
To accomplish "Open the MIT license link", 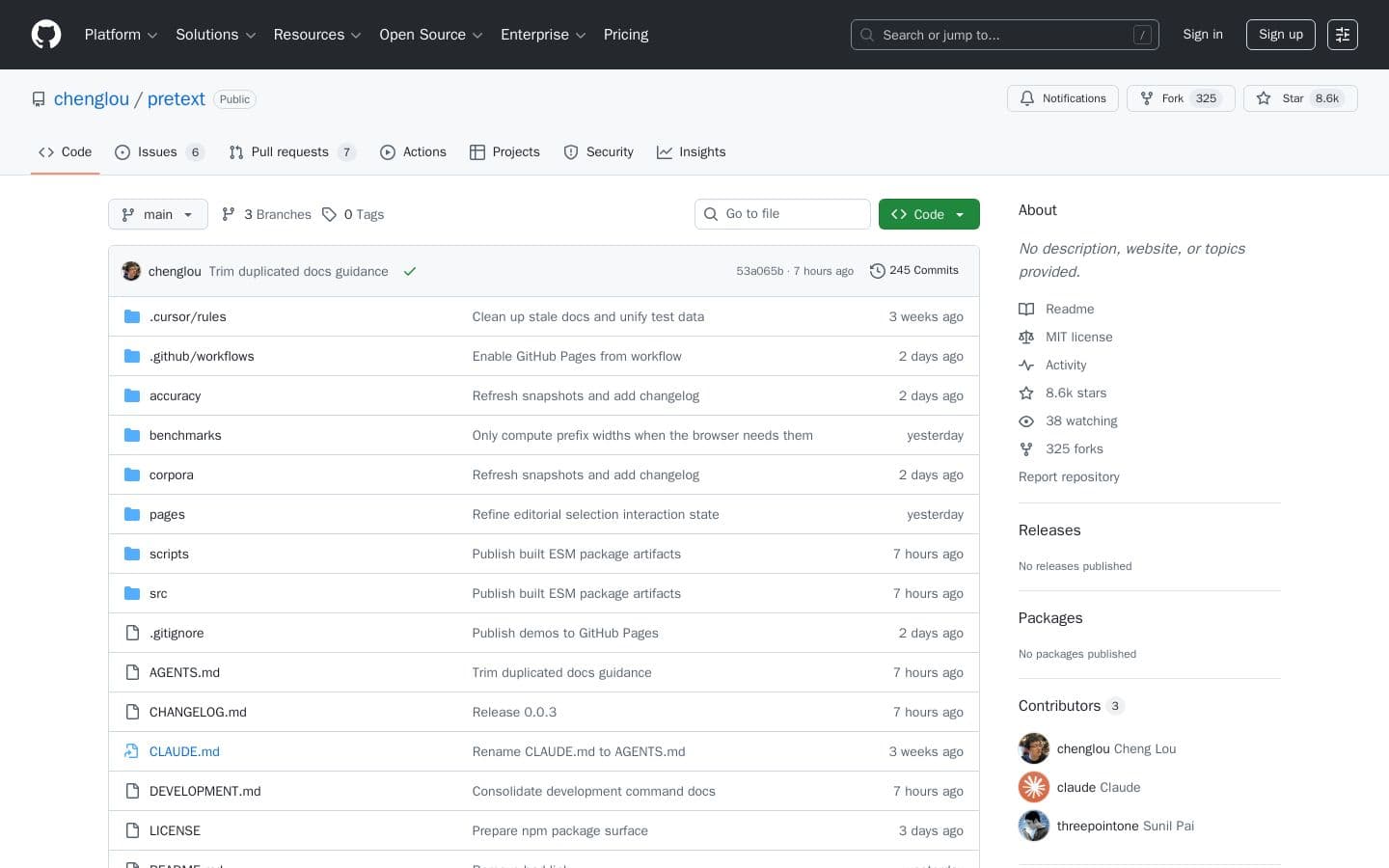I will (x=1078, y=338).
